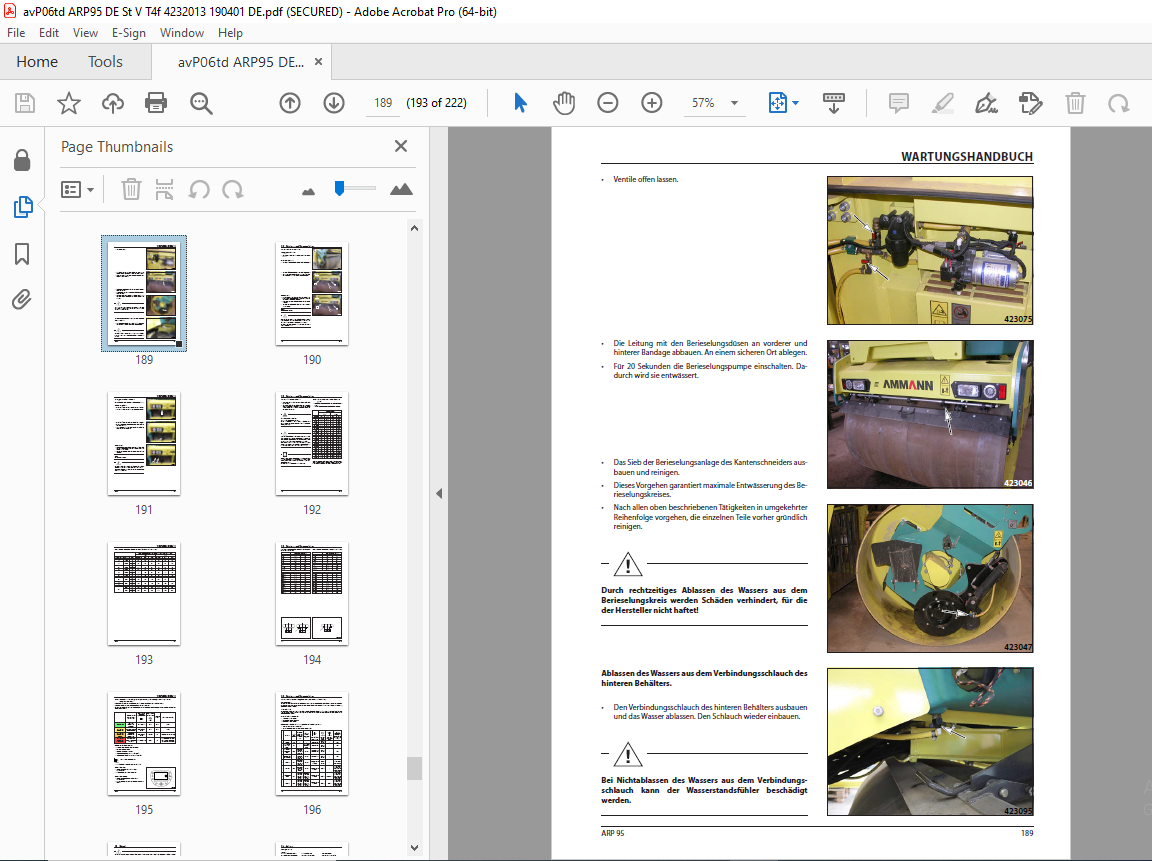Select page 194 thumbnail

click(312, 594)
